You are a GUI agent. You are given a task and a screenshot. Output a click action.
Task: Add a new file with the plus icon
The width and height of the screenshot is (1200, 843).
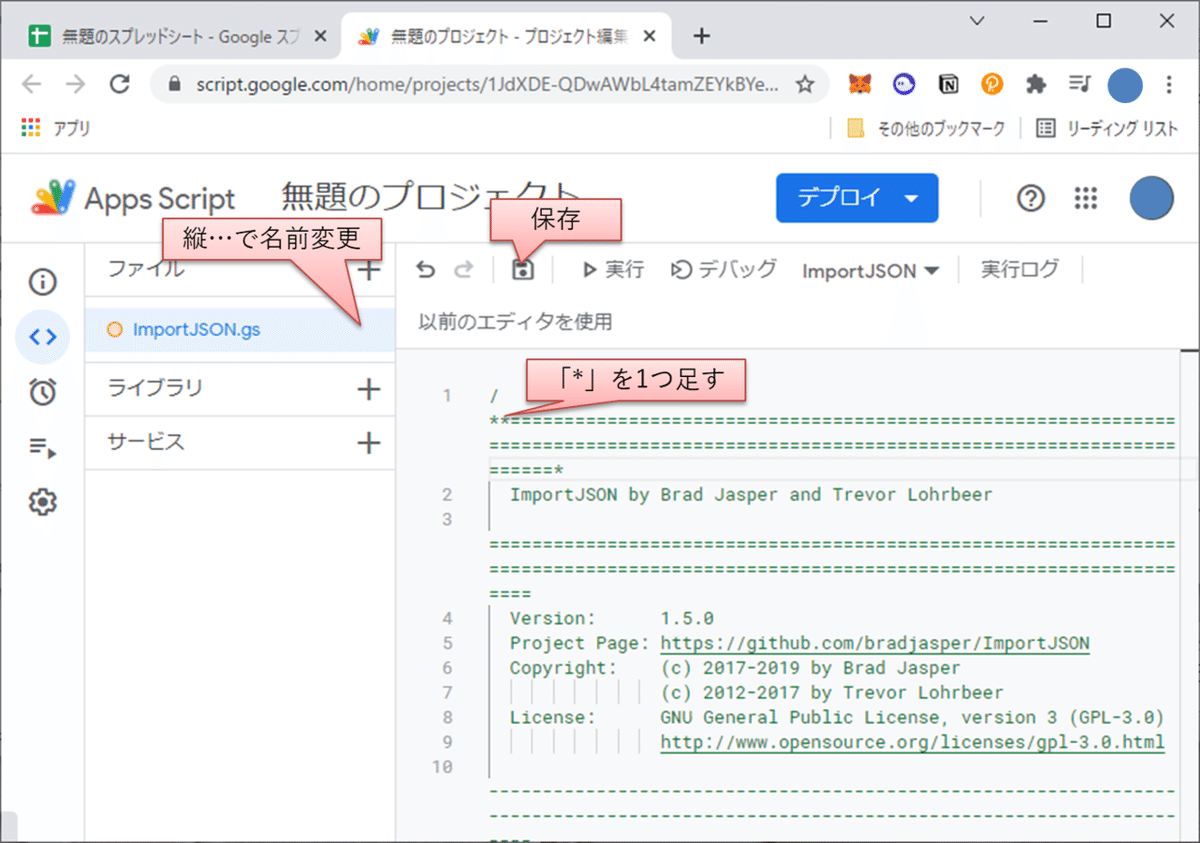click(369, 269)
